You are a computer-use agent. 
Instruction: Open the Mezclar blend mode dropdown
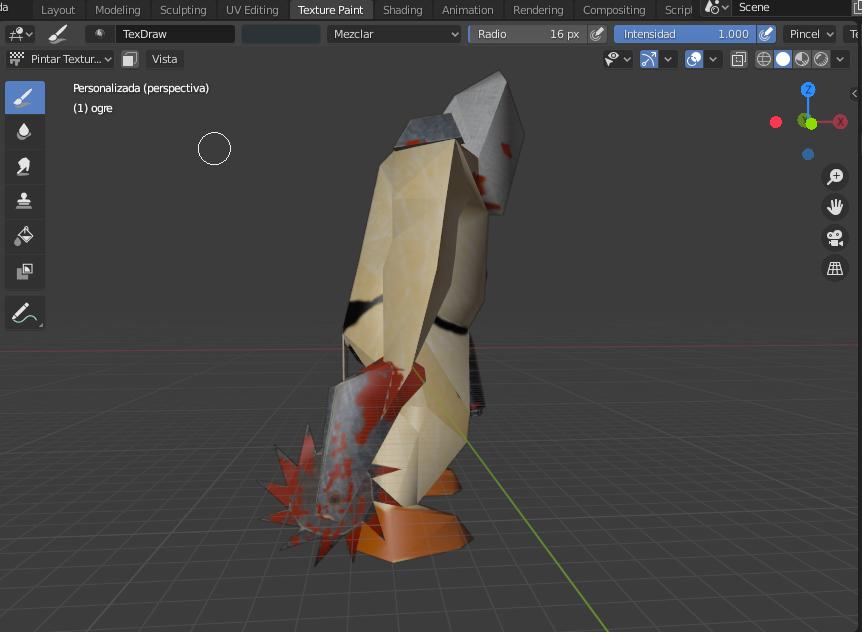(x=395, y=34)
